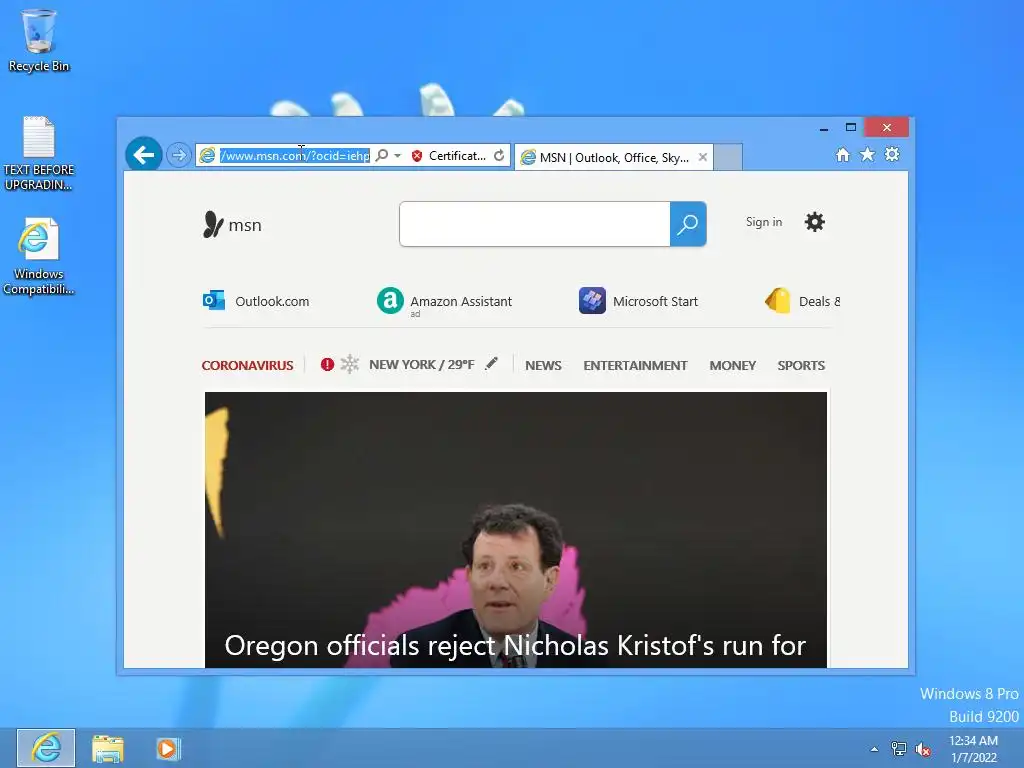Launch the media player from the taskbar
This screenshot has width=1024, height=768.
coord(168,749)
